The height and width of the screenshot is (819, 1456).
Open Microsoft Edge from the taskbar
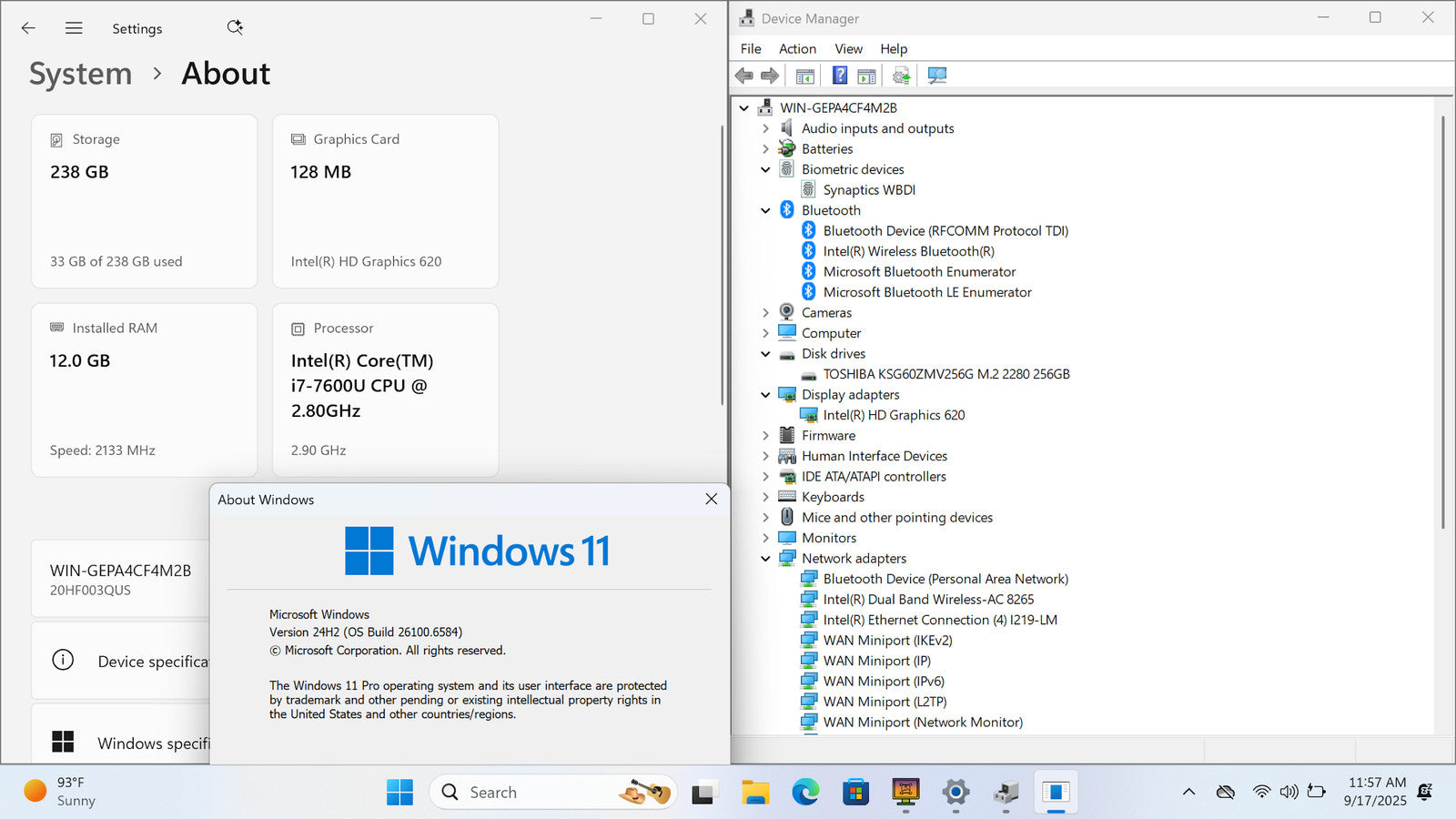pyautogui.click(x=804, y=793)
